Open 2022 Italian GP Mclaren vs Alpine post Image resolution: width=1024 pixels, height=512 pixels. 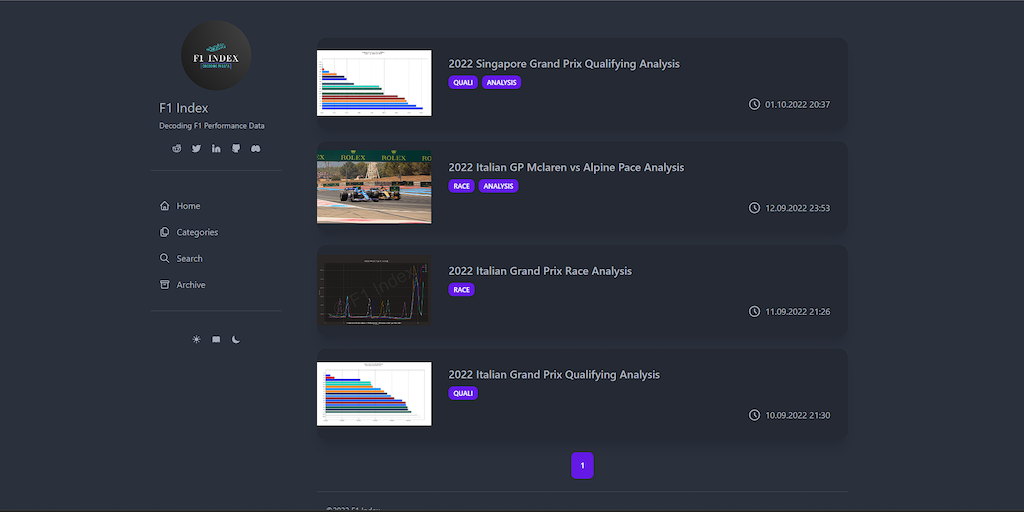566,167
